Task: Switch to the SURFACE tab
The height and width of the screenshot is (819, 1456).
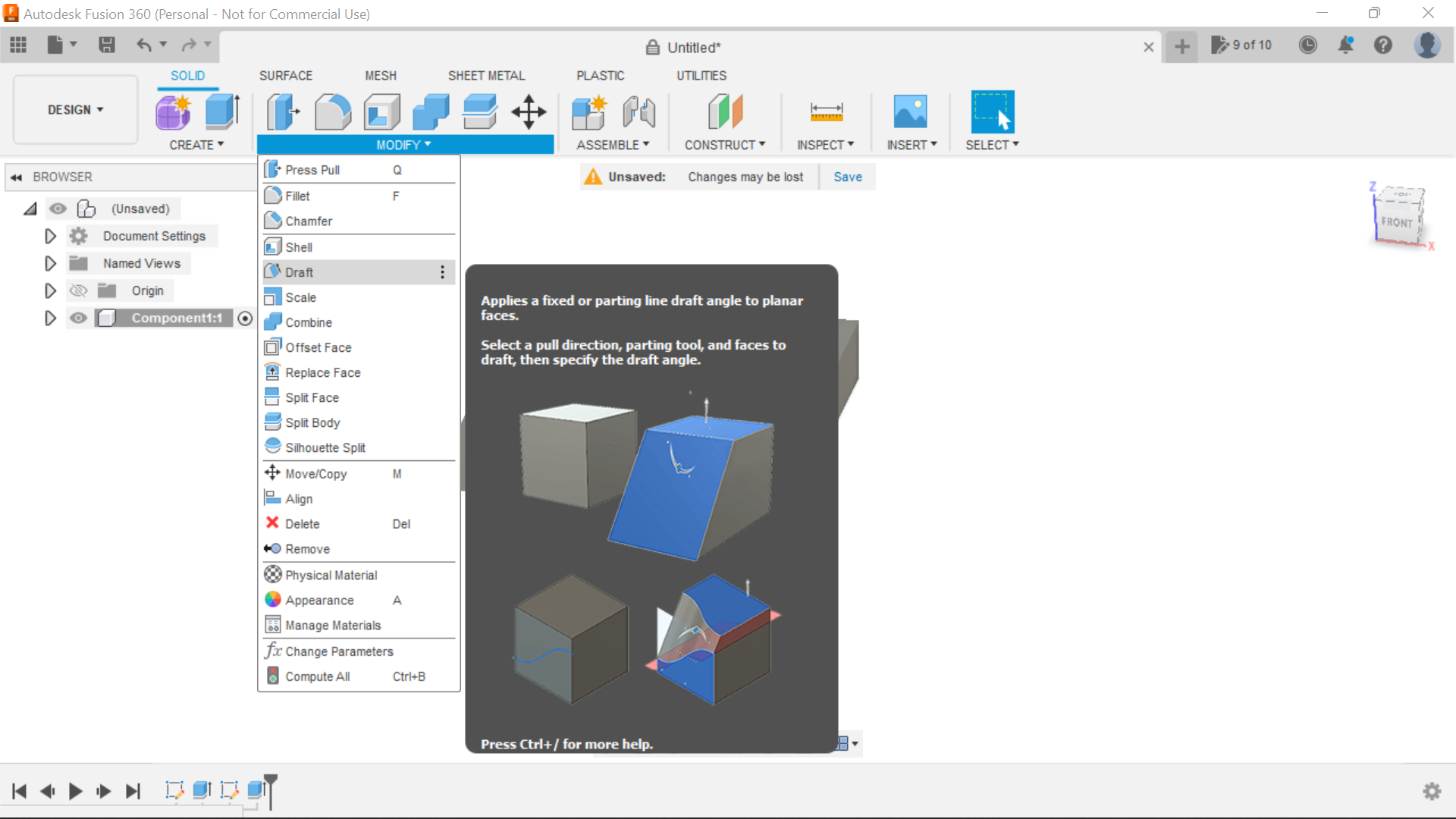Action: coord(286,76)
